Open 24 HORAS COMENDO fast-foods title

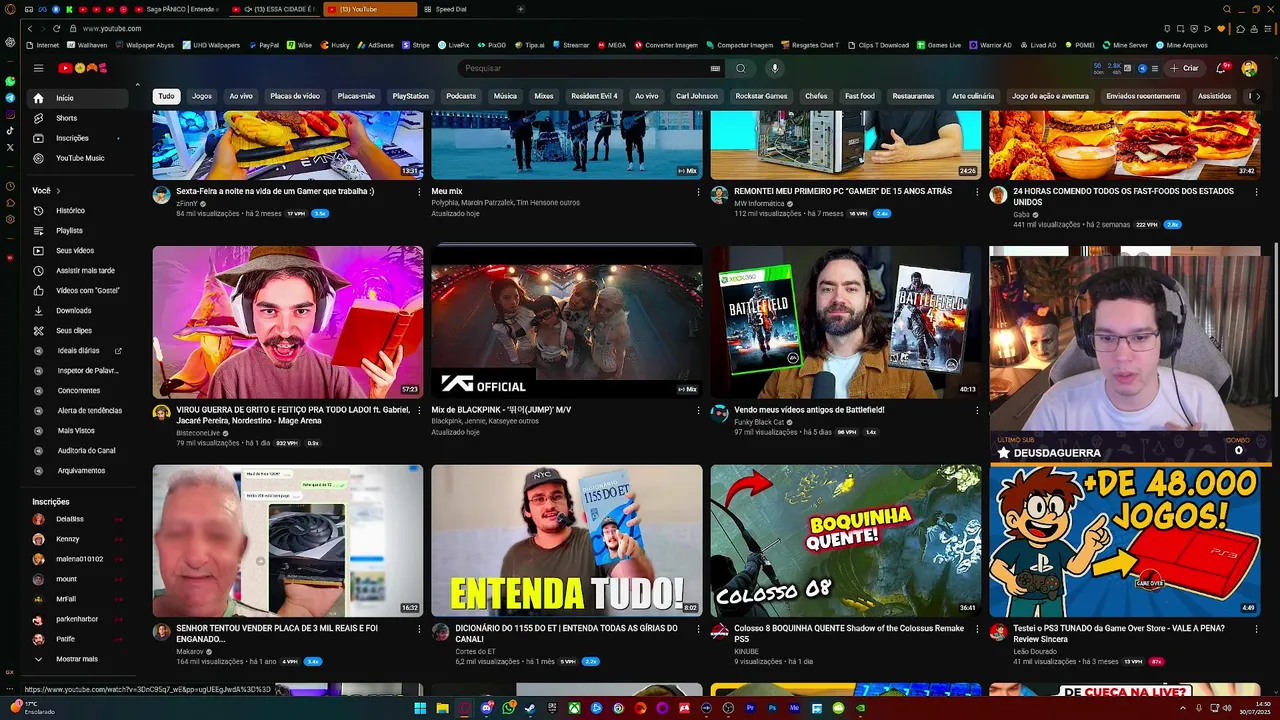pyautogui.click(x=1123, y=196)
